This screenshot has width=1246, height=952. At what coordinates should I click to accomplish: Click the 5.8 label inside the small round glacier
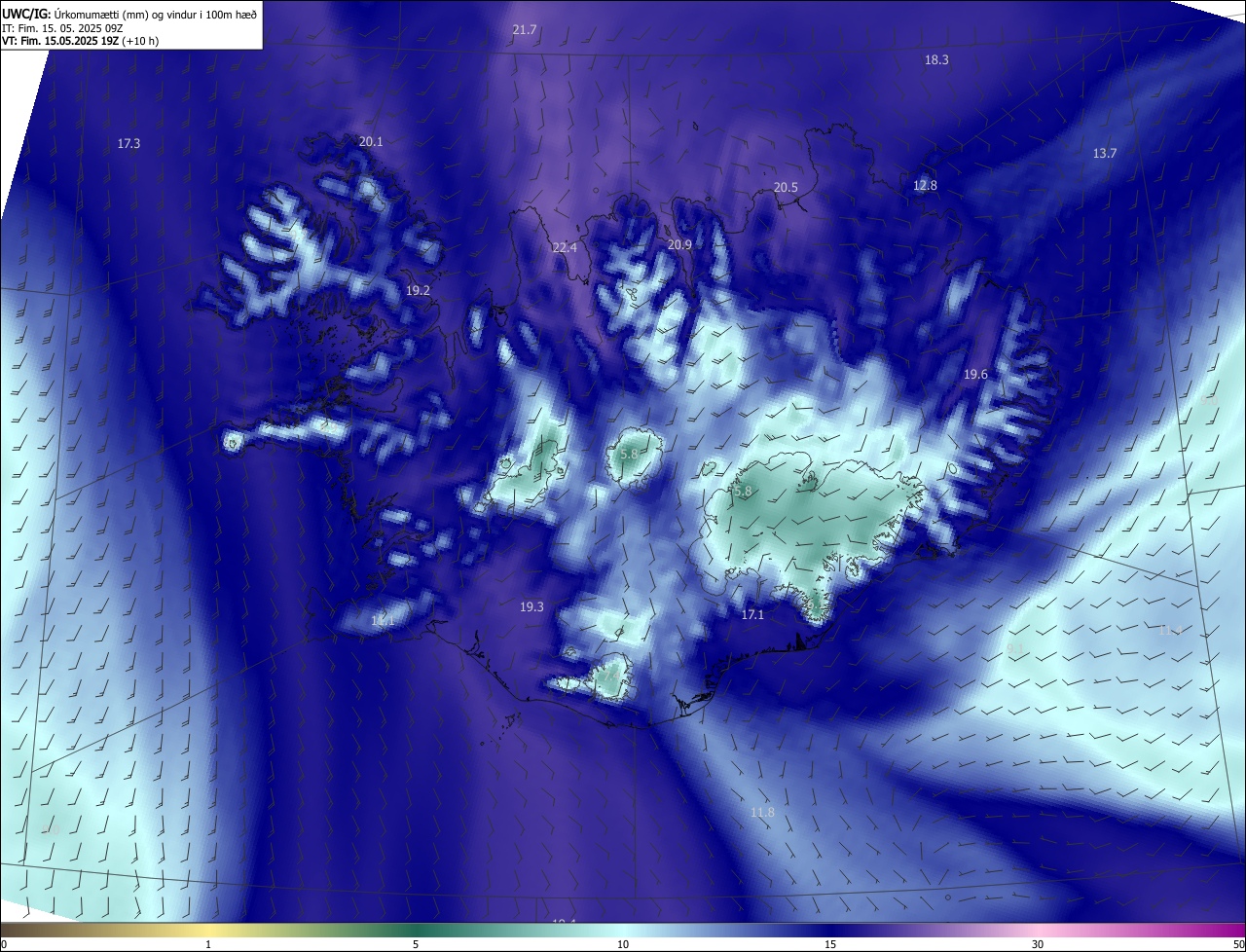coord(629,454)
